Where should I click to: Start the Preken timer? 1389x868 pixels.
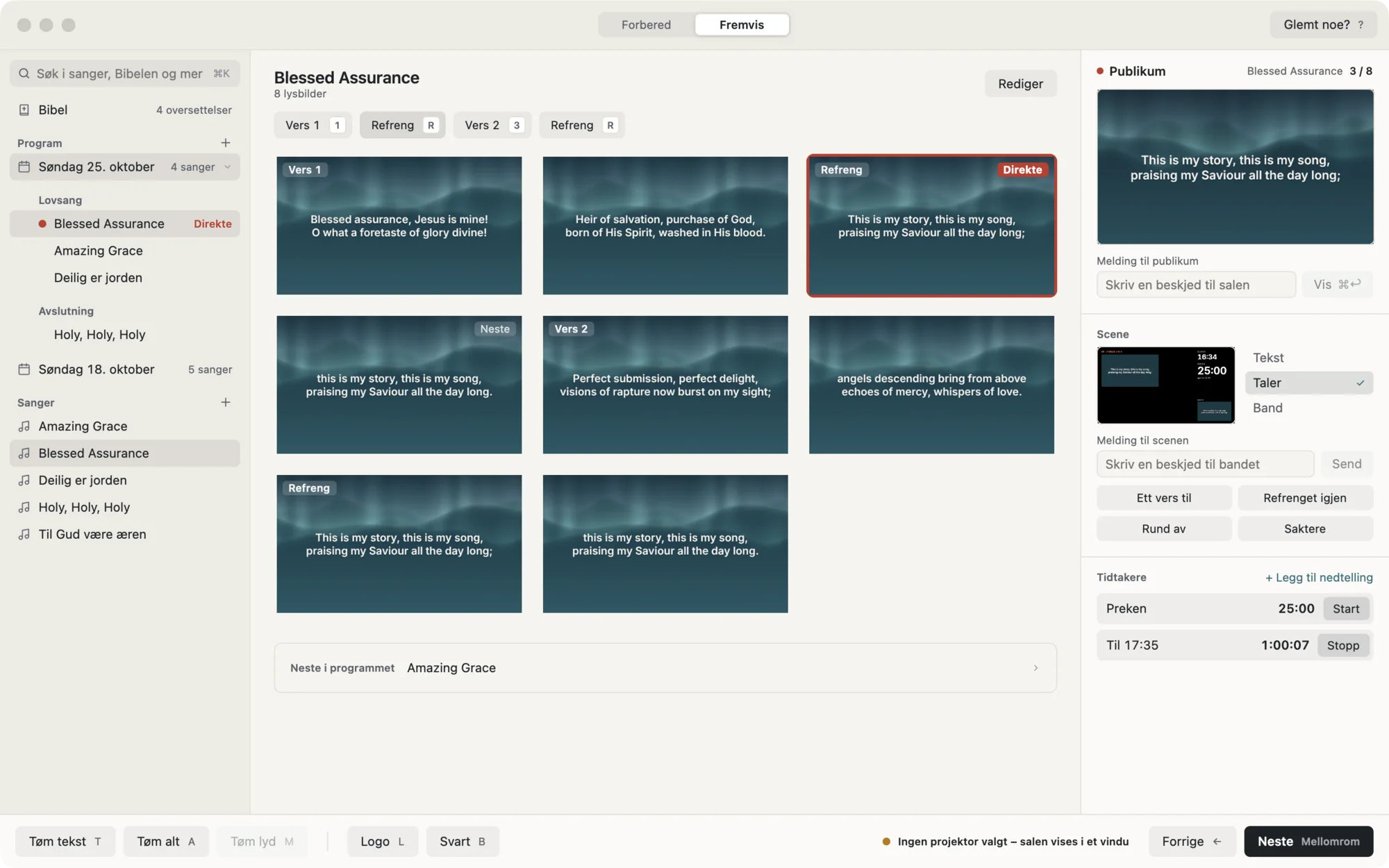click(1345, 609)
